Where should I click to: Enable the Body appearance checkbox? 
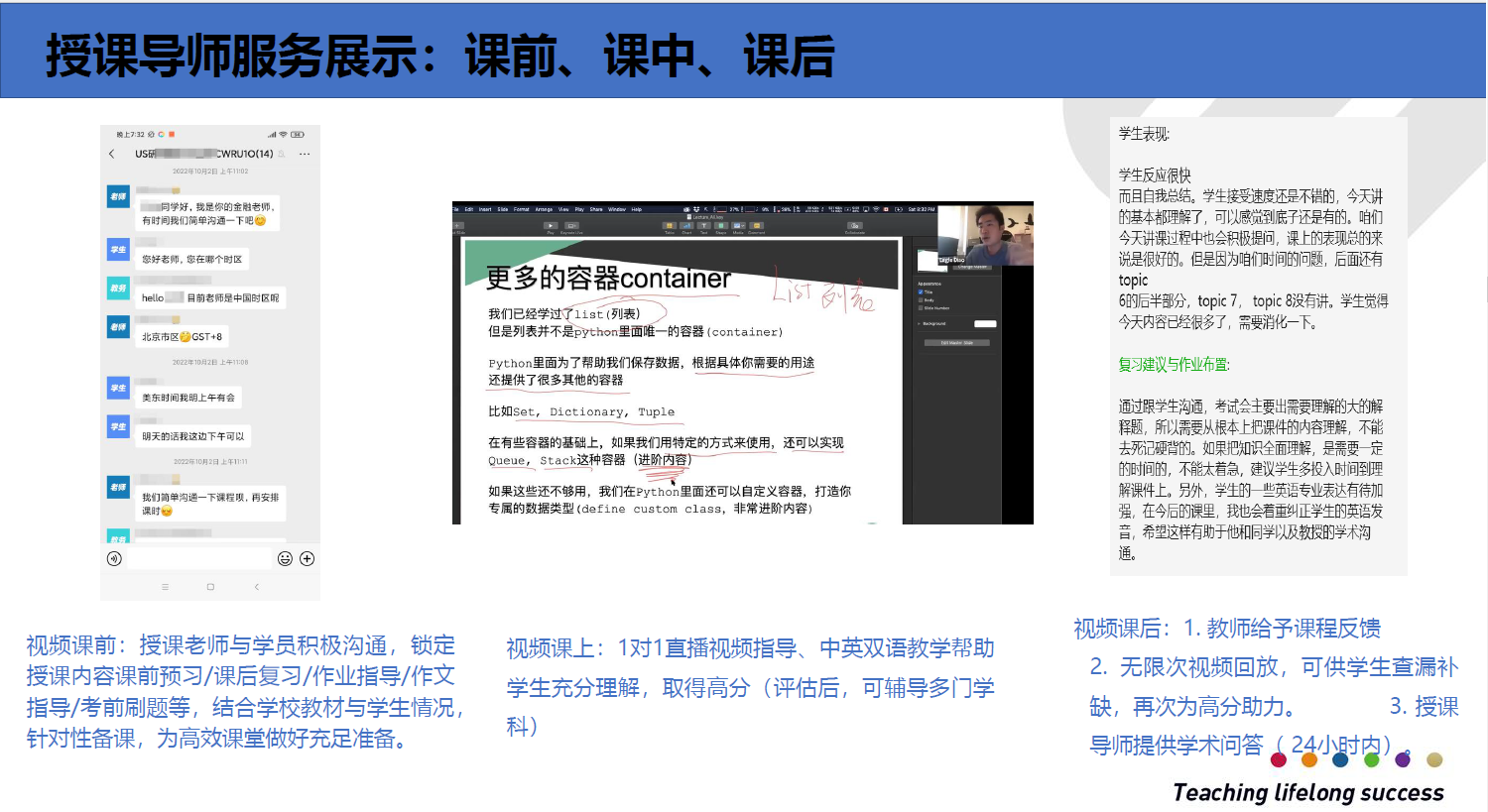coord(921,300)
